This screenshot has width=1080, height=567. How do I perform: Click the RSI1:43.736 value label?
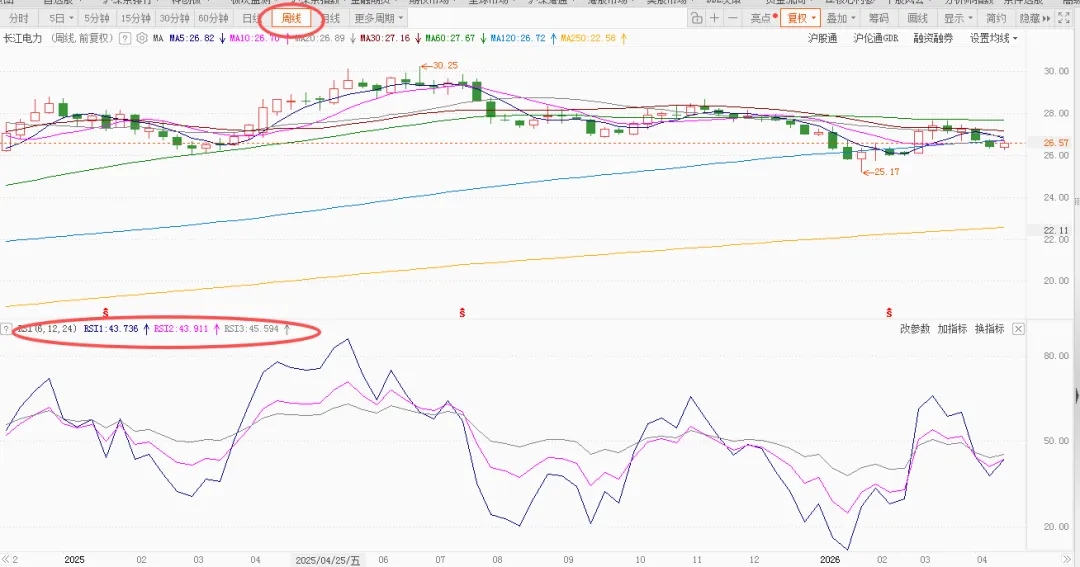(111, 329)
